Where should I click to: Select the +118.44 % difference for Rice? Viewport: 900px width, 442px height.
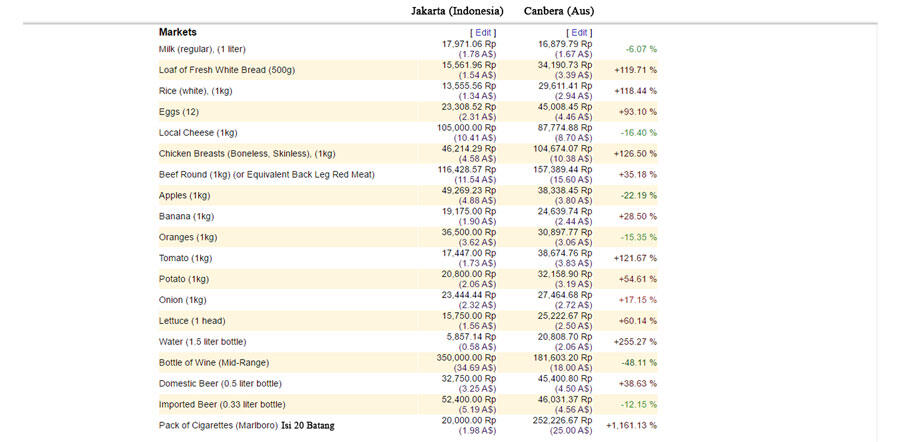click(x=636, y=91)
